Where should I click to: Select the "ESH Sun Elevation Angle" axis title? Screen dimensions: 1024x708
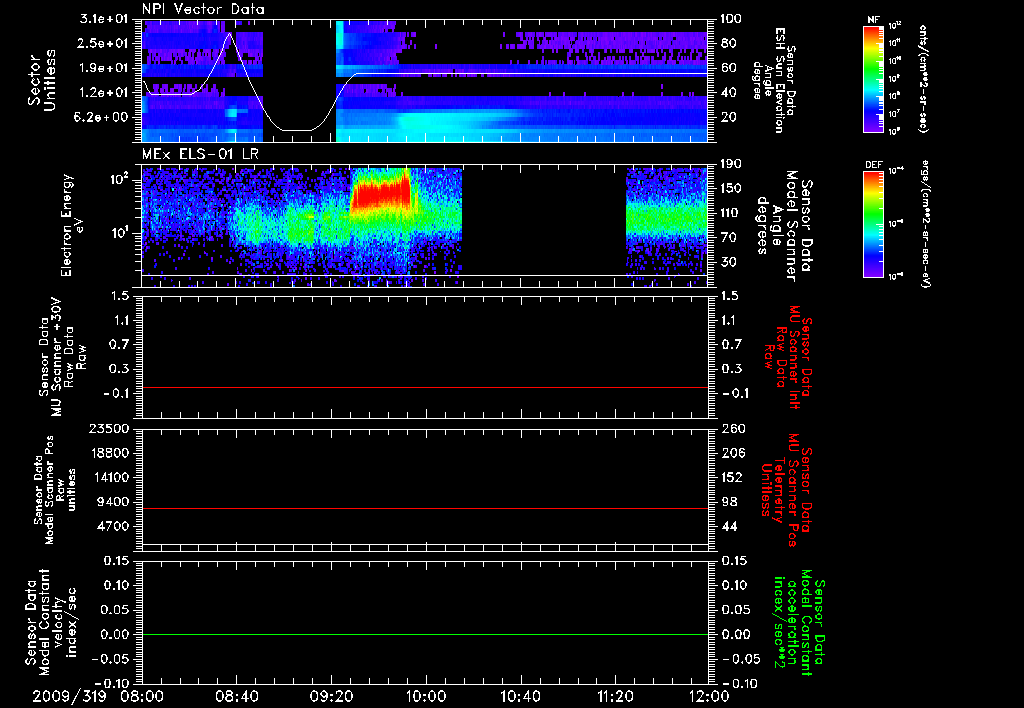click(774, 80)
